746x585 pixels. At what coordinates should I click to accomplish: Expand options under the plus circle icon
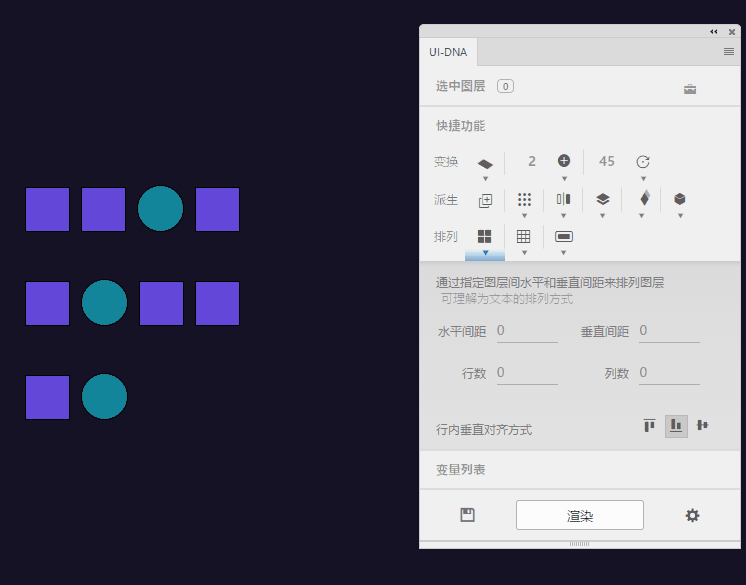pyautogui.click(x=564, y=179)
